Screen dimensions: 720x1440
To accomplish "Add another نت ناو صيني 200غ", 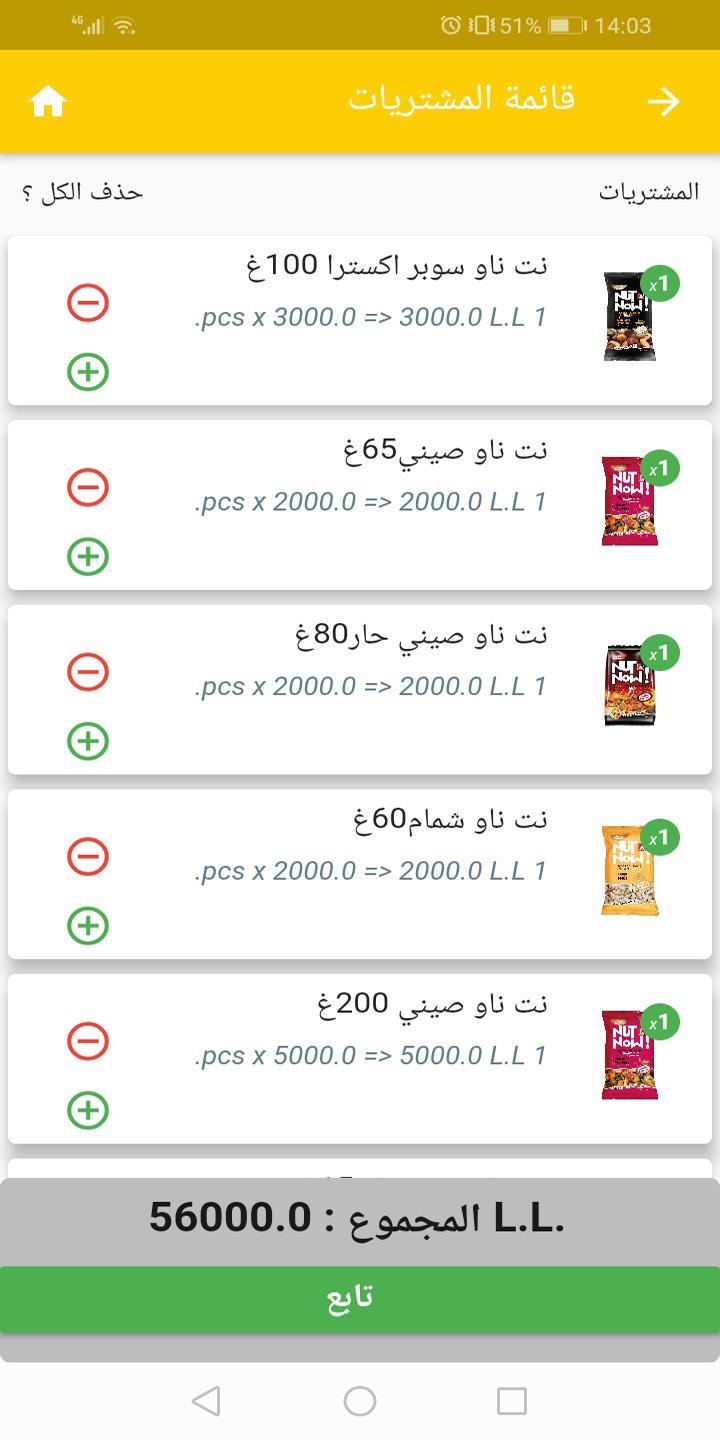I will (x=88, y=1110).
